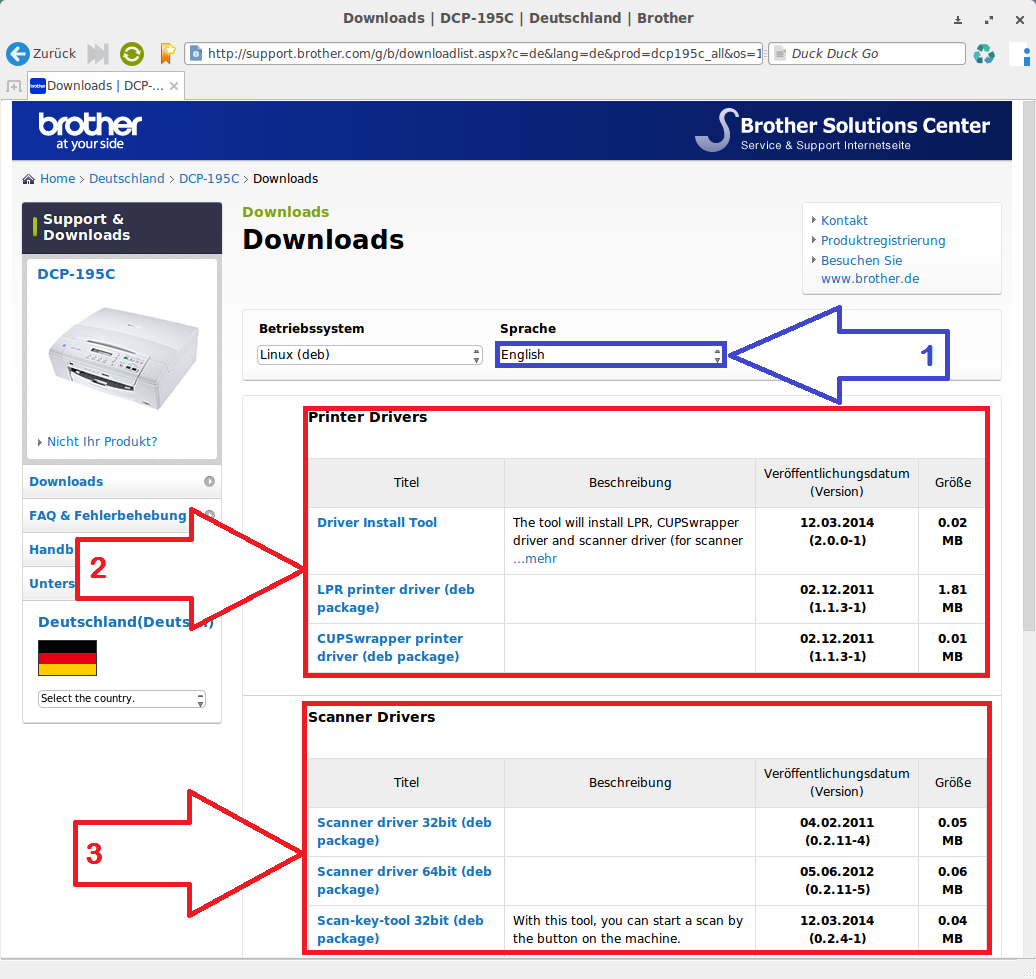Click the Deutschland(Deutsch) sidebar heading

[126, 622]
